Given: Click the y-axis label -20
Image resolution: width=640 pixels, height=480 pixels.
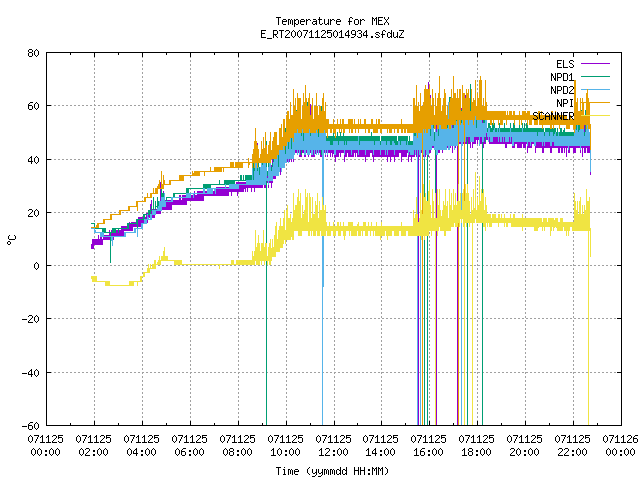Looking at the screenshot, I should click(x=31, y=319).
